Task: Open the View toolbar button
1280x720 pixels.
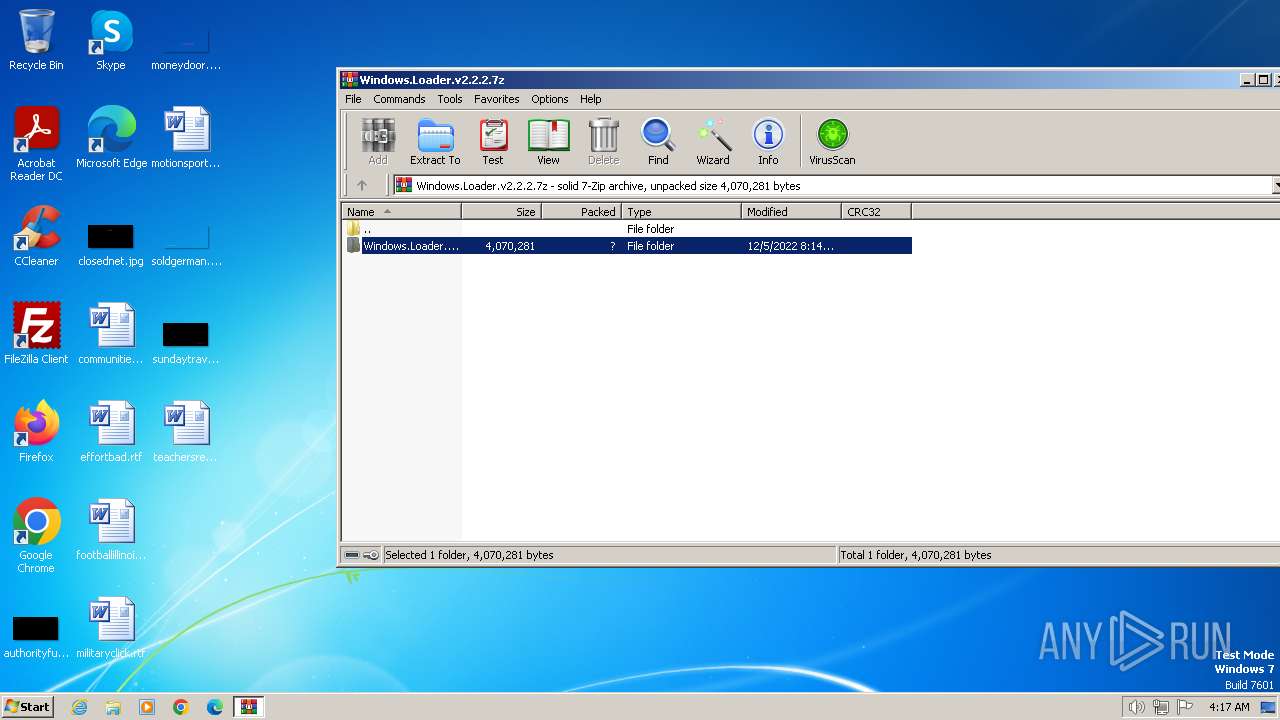Action: [548, 141]
